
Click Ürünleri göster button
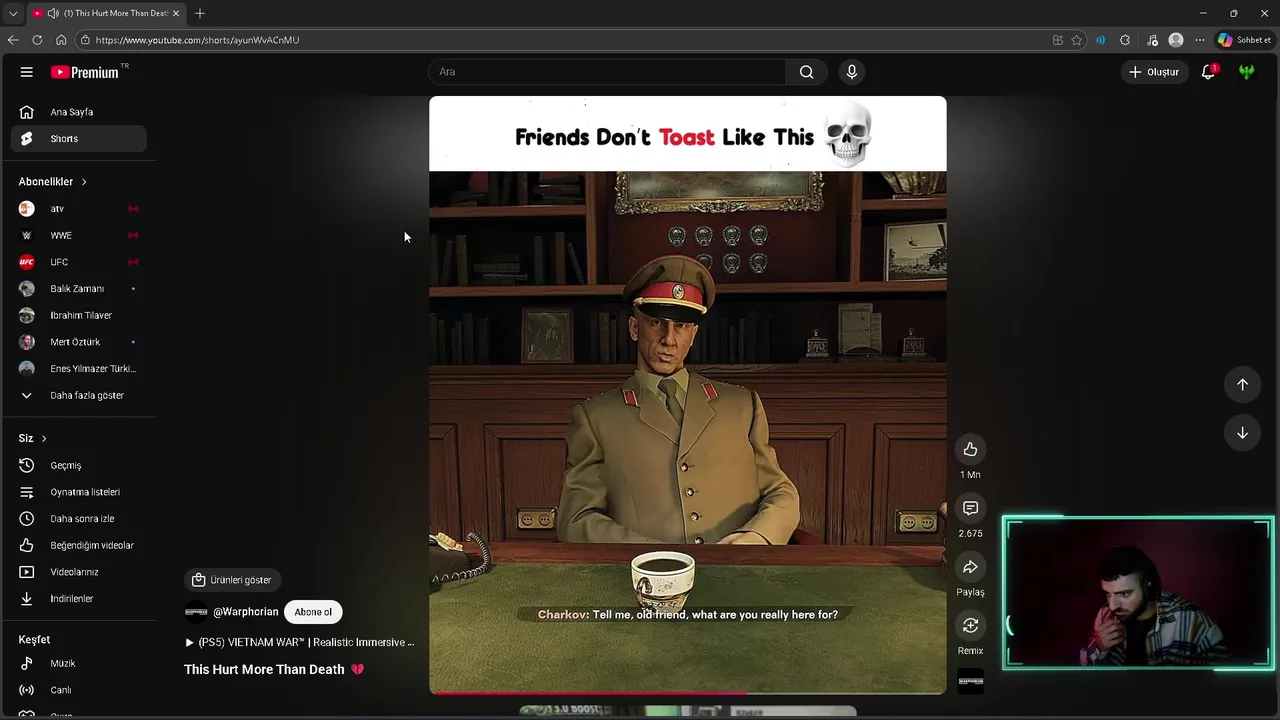233,580
